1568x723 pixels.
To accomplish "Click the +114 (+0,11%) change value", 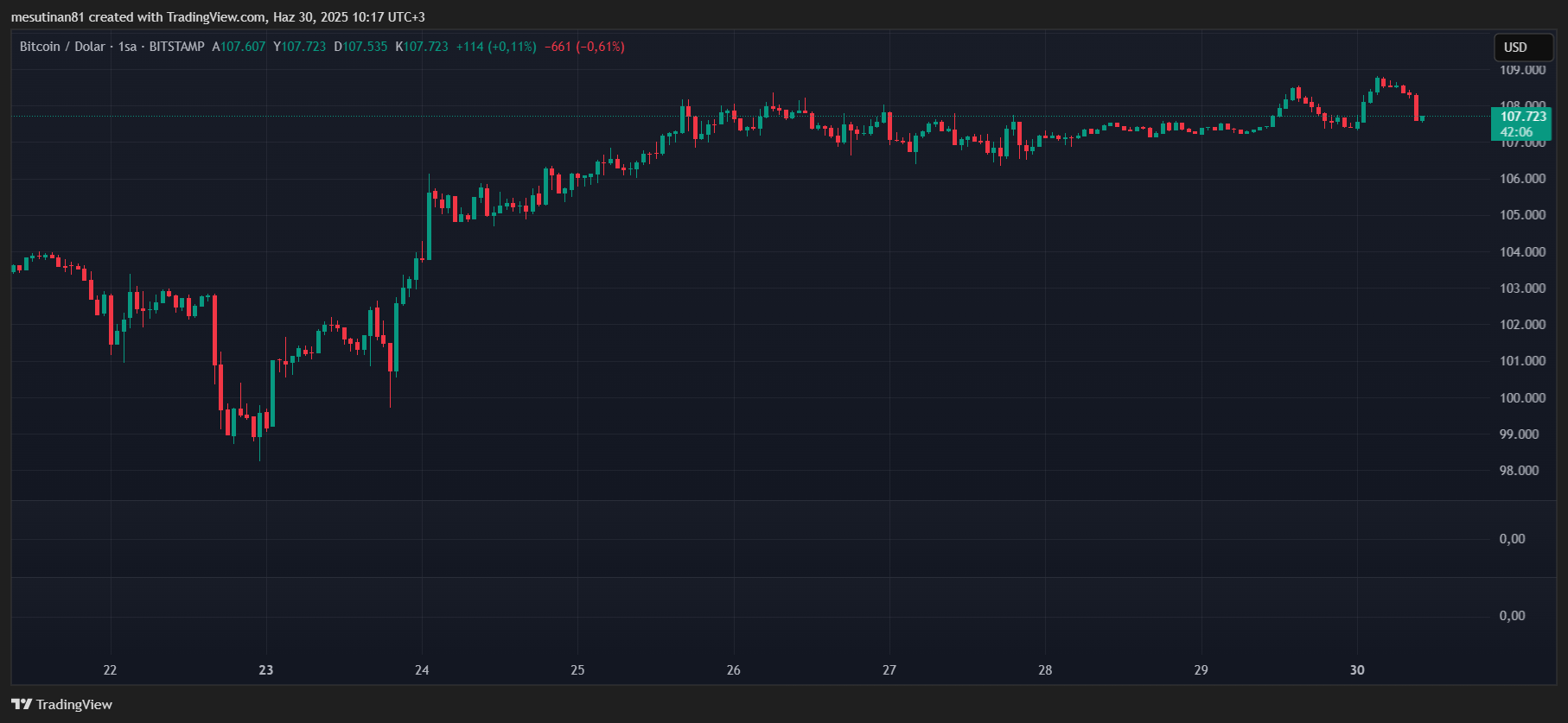I will click(496, 47).
